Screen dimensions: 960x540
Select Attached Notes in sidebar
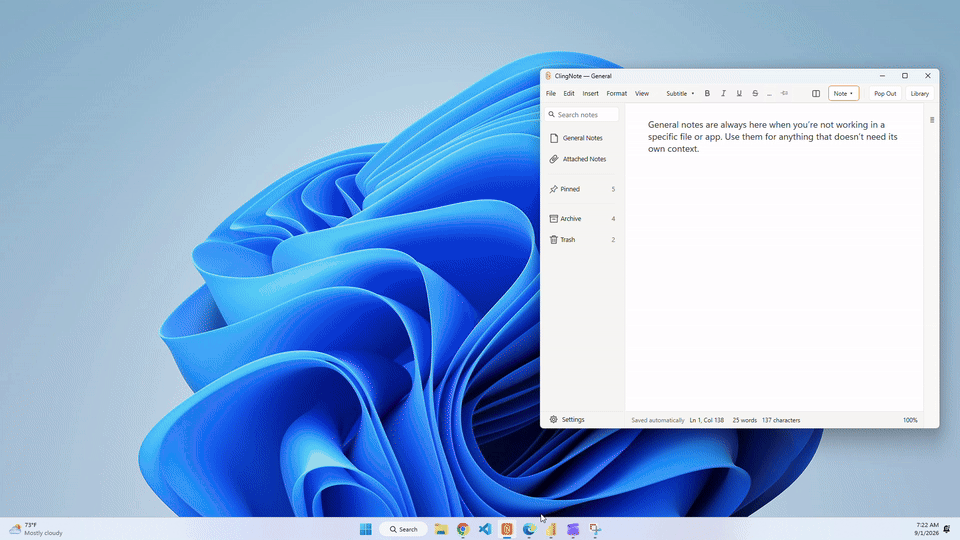[582, 159]
